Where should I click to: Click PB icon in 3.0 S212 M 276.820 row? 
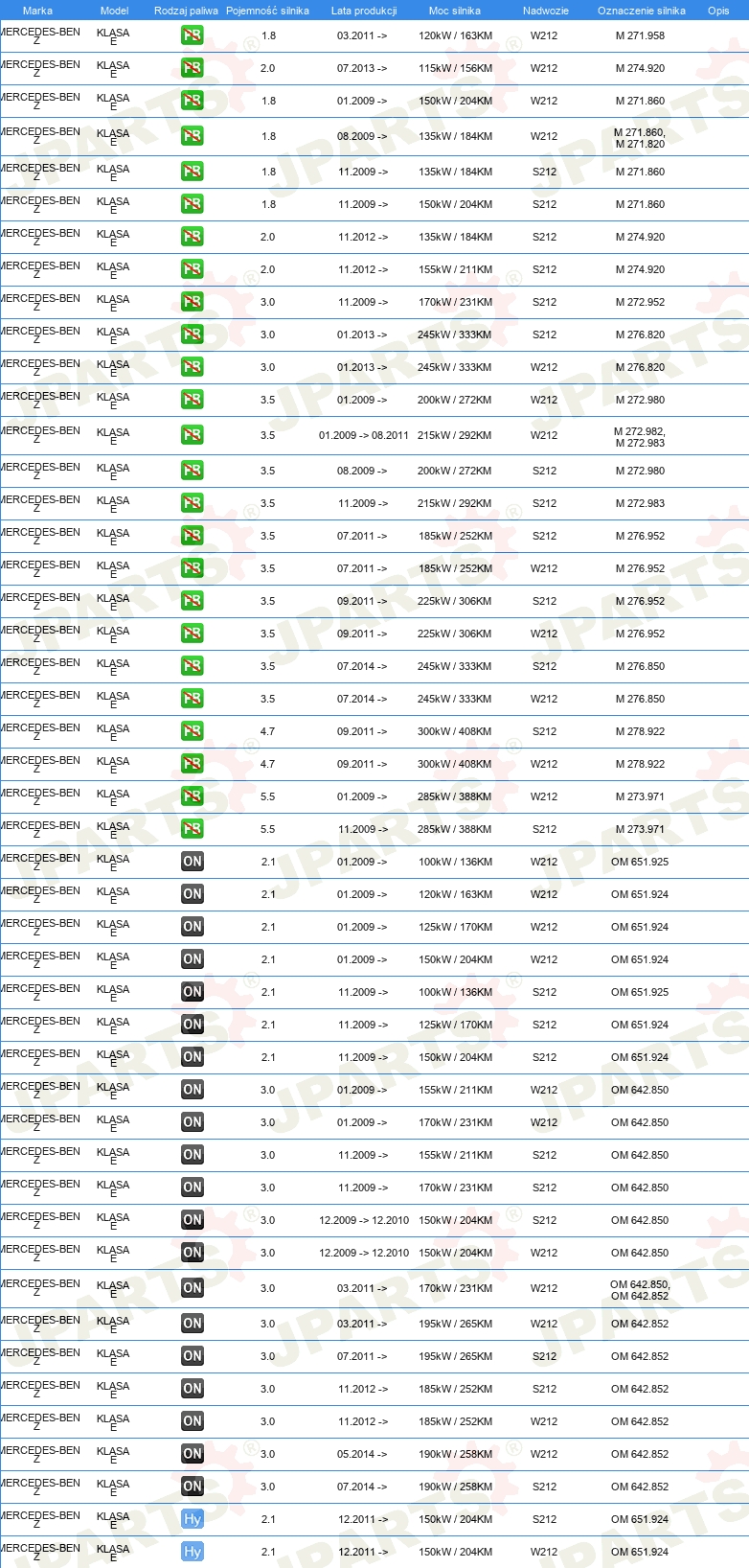193,334
